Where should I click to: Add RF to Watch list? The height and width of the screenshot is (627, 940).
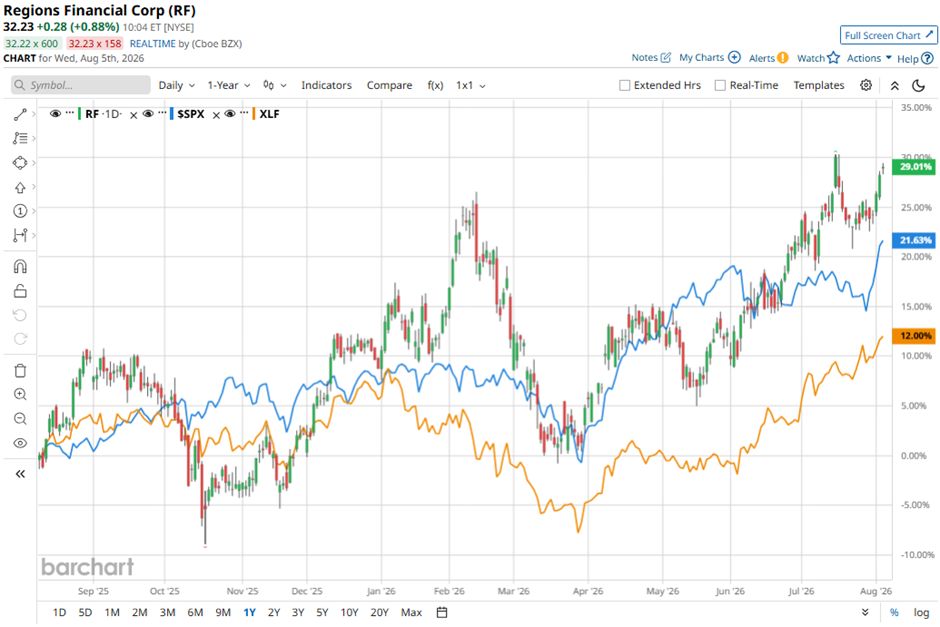pos(818,58)
